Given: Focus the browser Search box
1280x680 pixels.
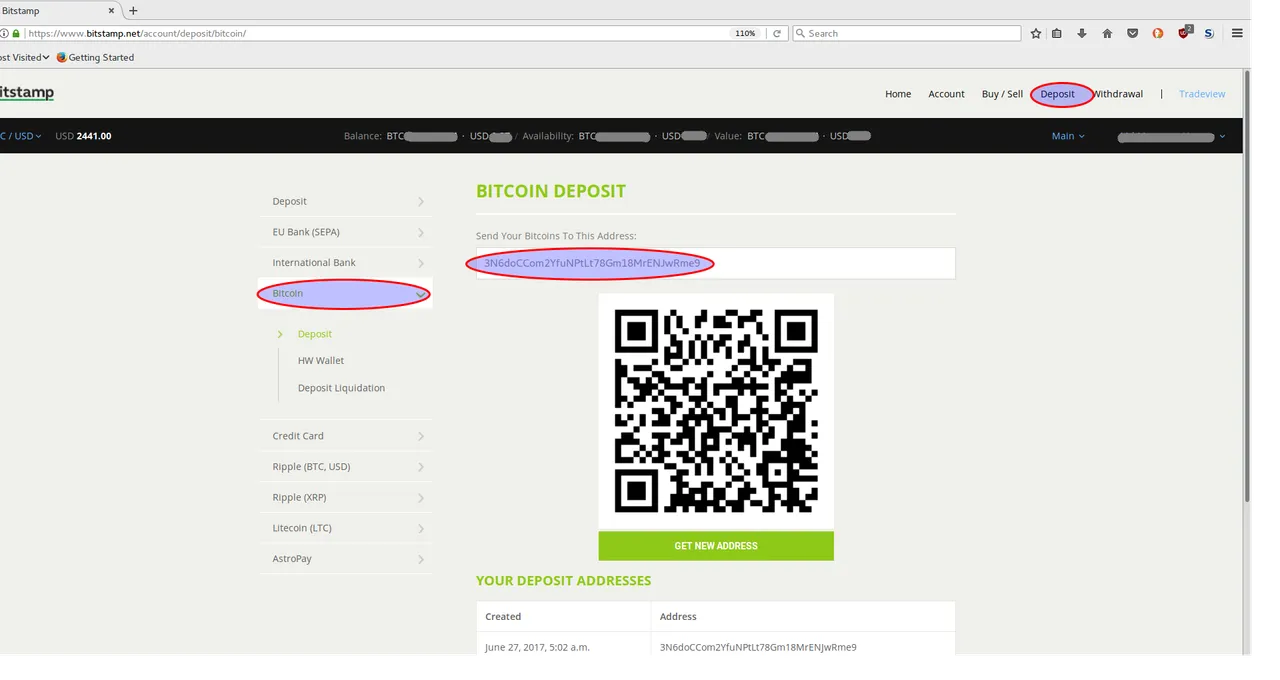Looking at the screenshot, I should pyautogui.click(x=907, y=33).
